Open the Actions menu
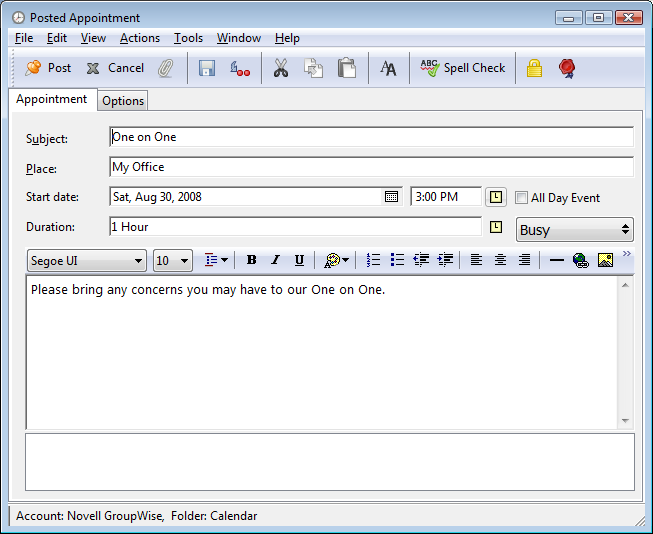Viewport: 653px width, 534px height. 139,38
